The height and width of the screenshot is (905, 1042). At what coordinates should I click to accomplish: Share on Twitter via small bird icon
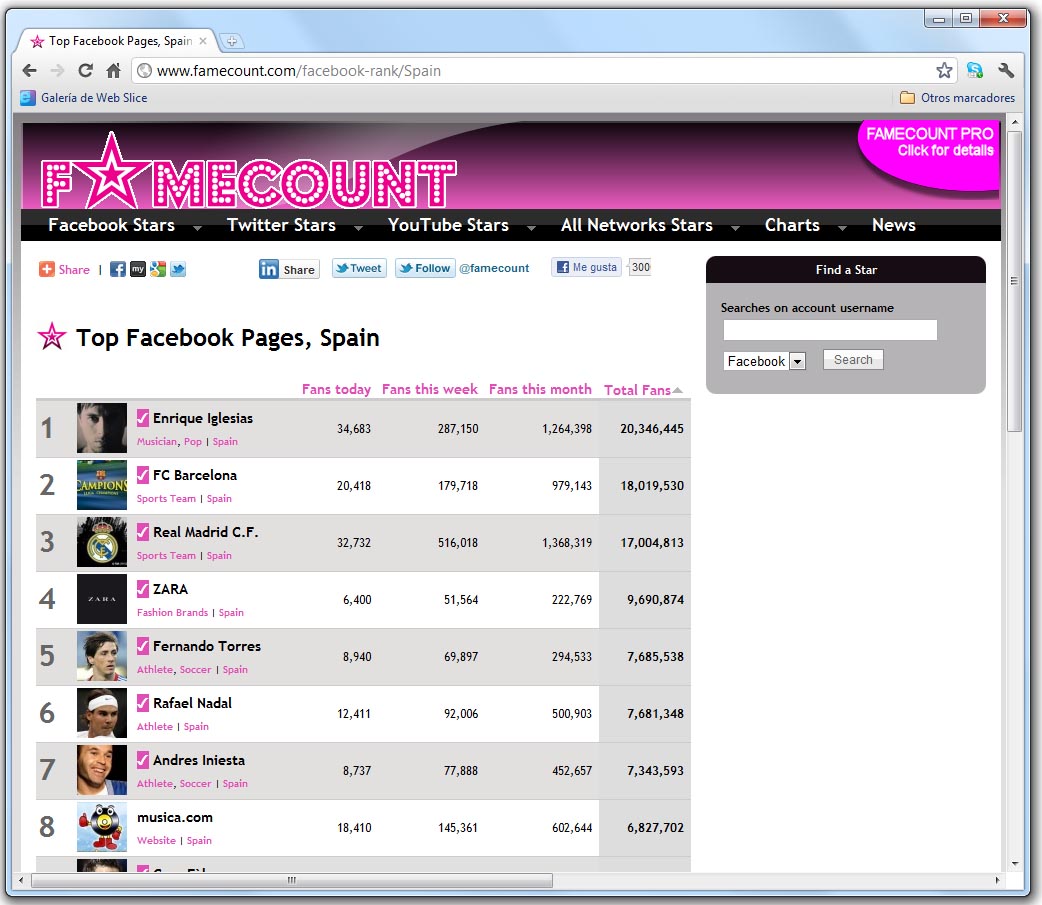coord(177,269)
